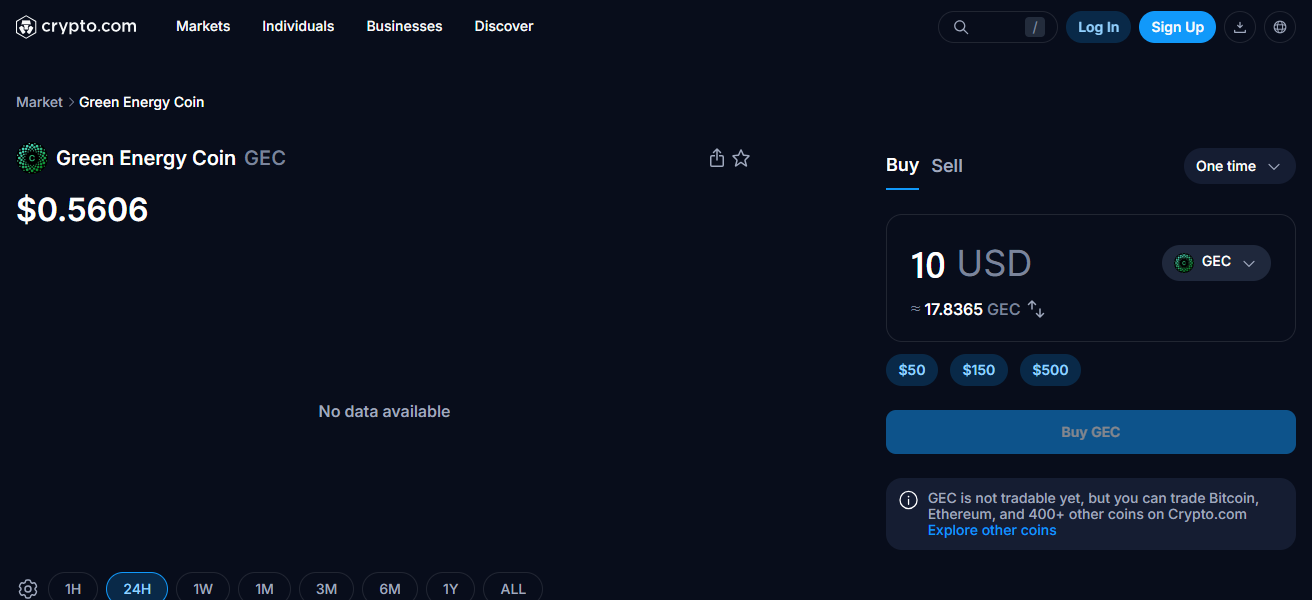Image resolution: width=1312 pixels, height=600 pixels.
Task: Select the 1W chart timeframe
Action: [x=203, y=589]
